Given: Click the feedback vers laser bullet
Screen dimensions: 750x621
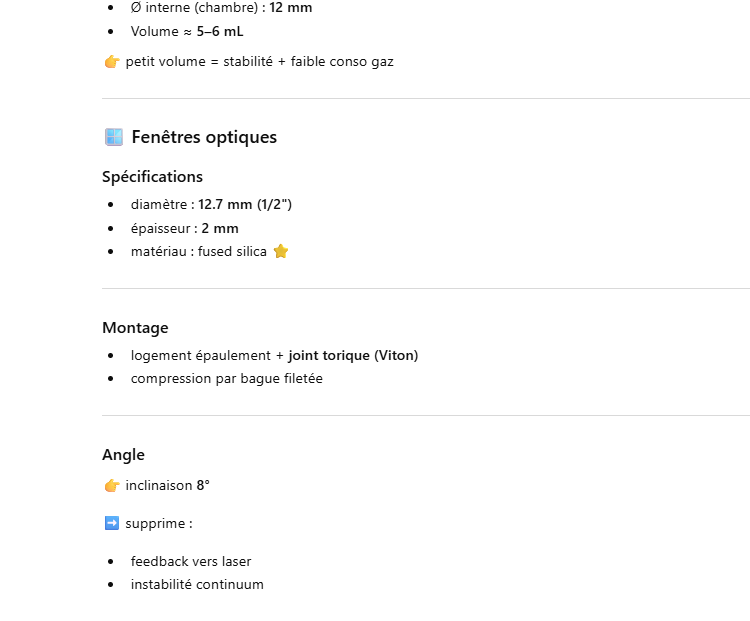Looking at the screenshot, I should pos(190,561).
